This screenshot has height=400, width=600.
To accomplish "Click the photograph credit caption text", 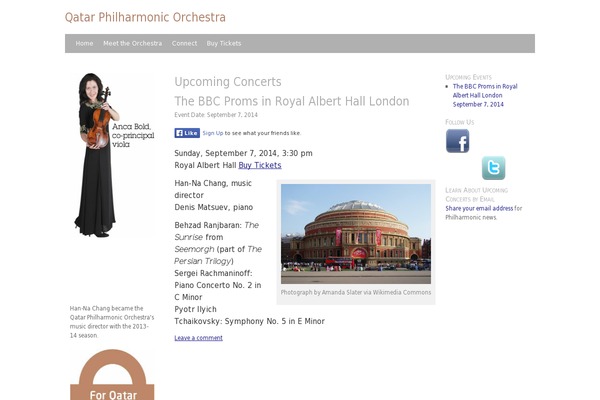I will tap(356, 292).
